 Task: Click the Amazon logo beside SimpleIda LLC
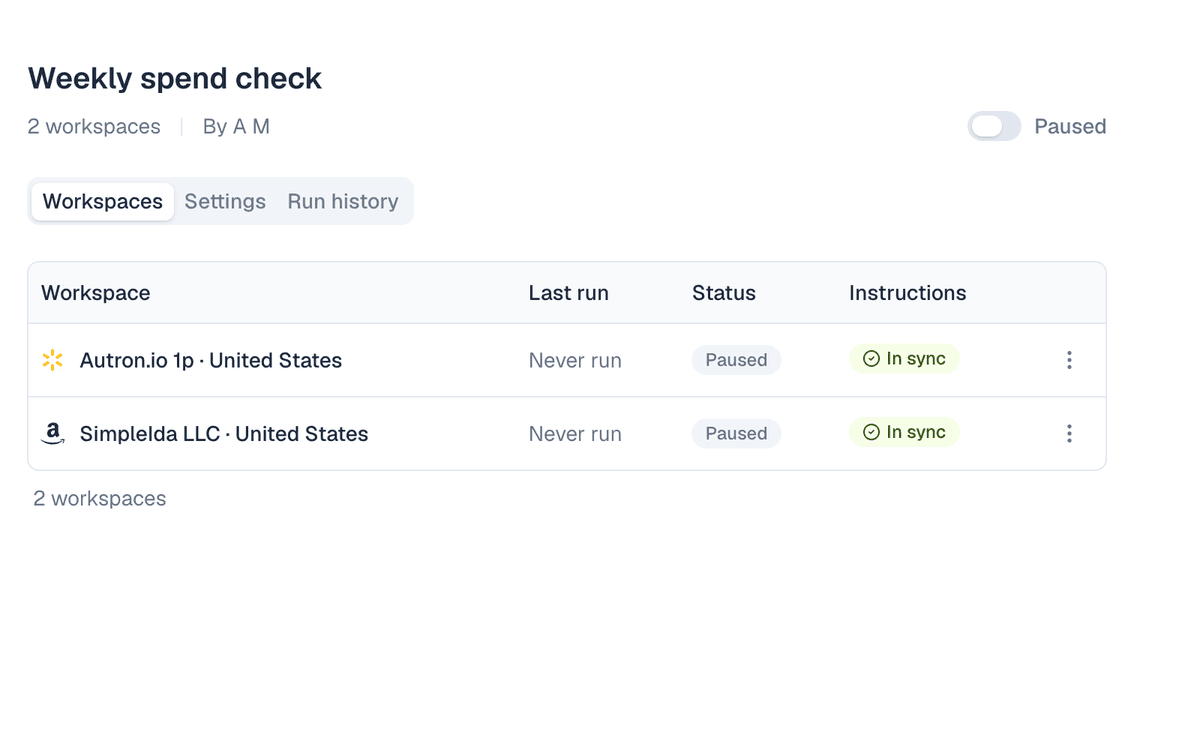click(x=53, y=434)
